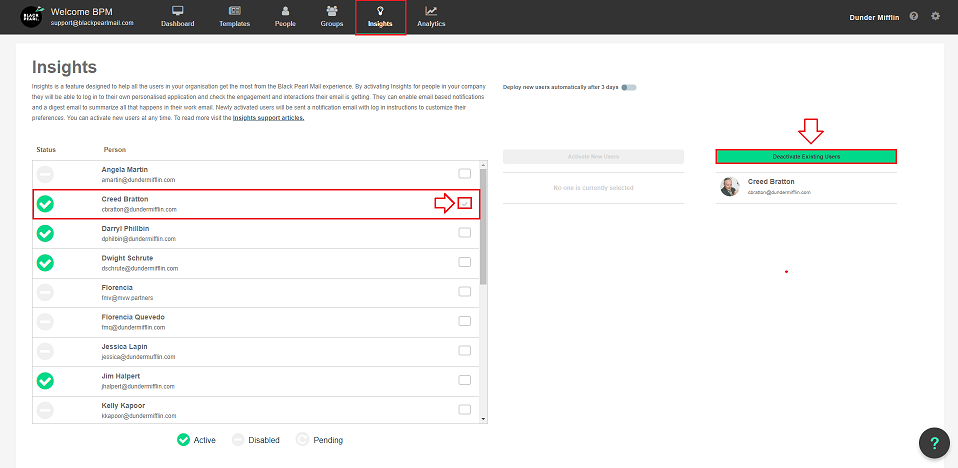Click Dwight Schrute's active status icon
The height and width of the screenshot is (468, 958).
45,263
